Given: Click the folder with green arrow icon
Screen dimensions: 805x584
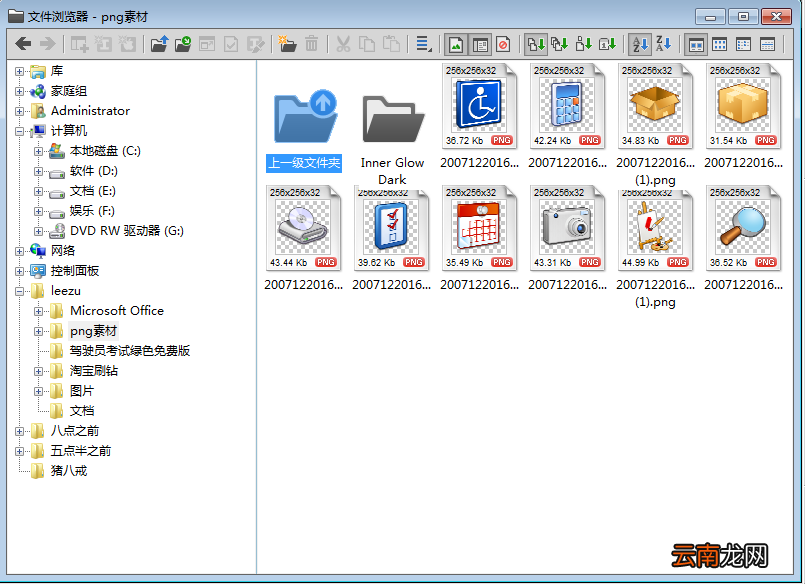Looking at the screenshot, I should (x=183, y=44).
